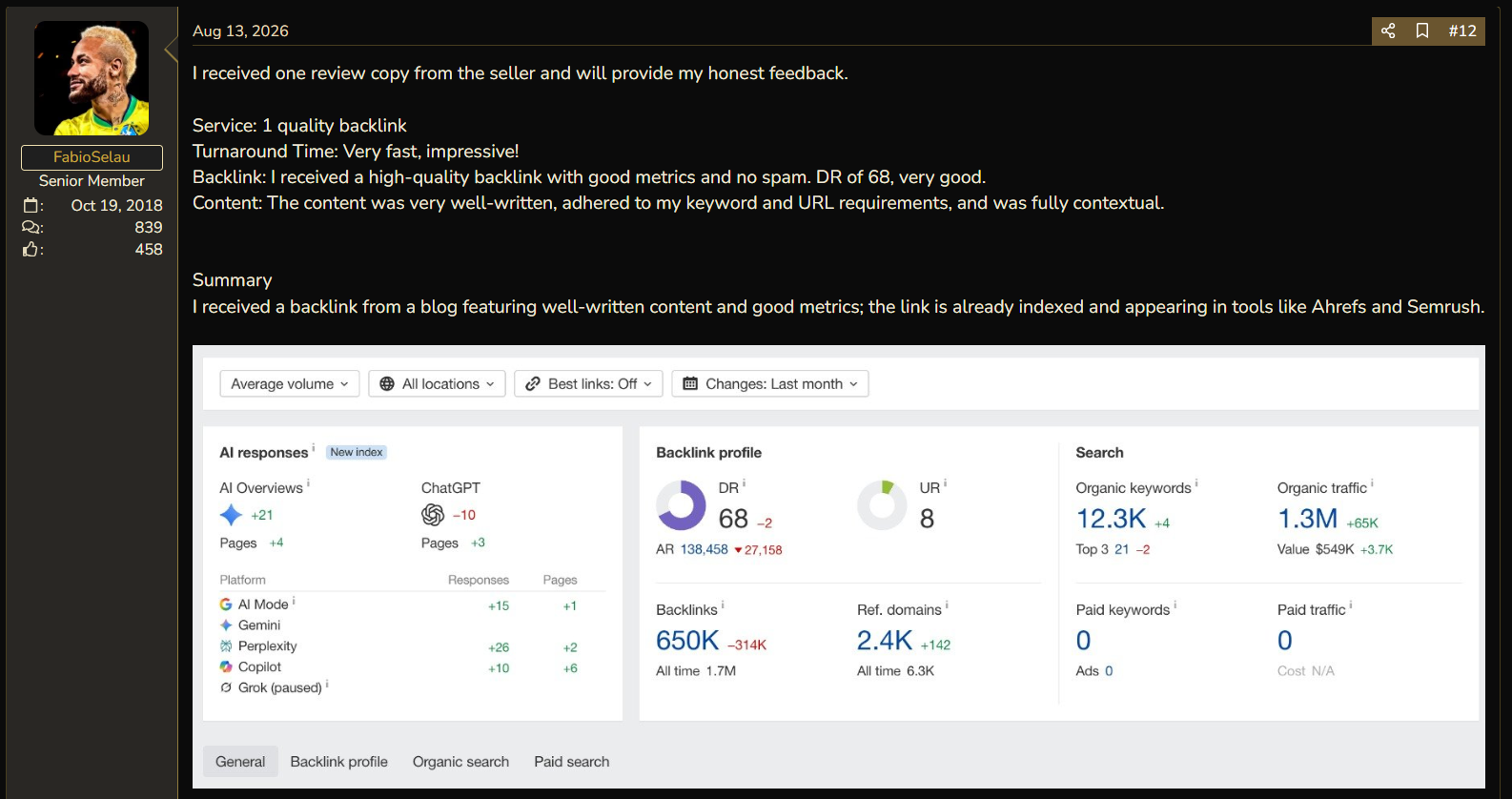Click the Paid keywords value 0

click(1083, 641)
